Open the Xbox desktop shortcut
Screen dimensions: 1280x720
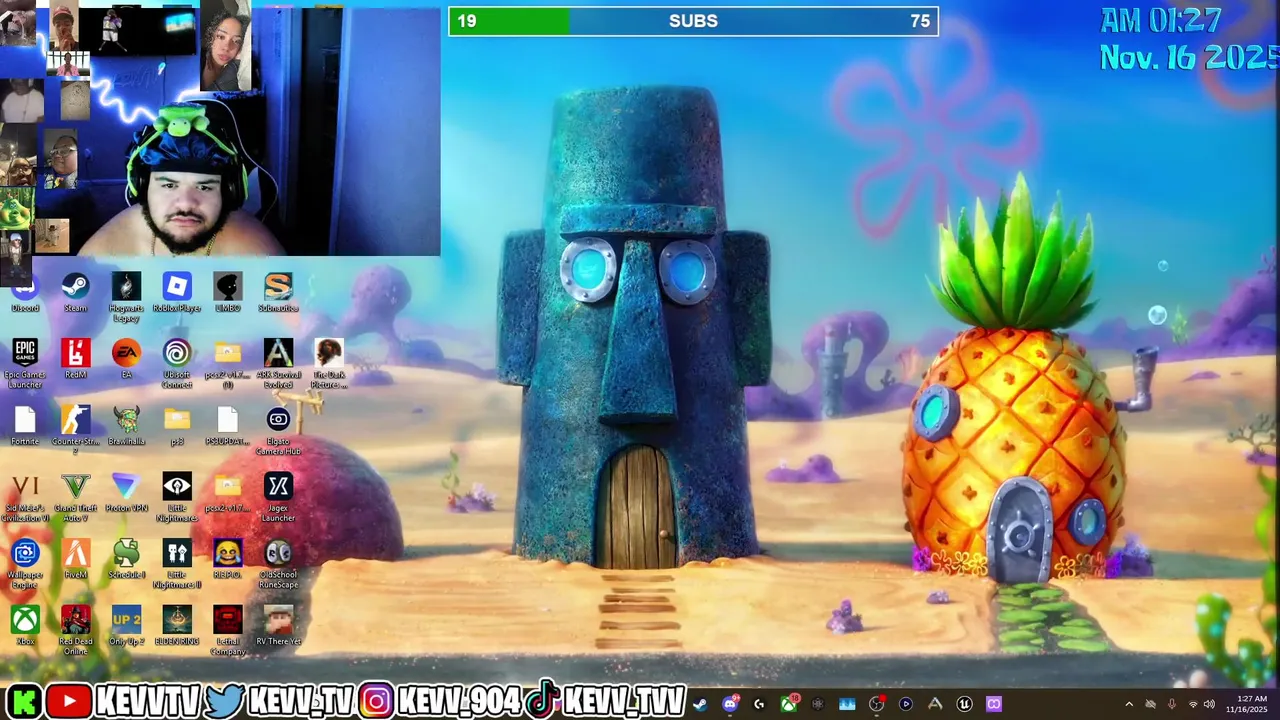pyautogui.click(x=25, y=626)
